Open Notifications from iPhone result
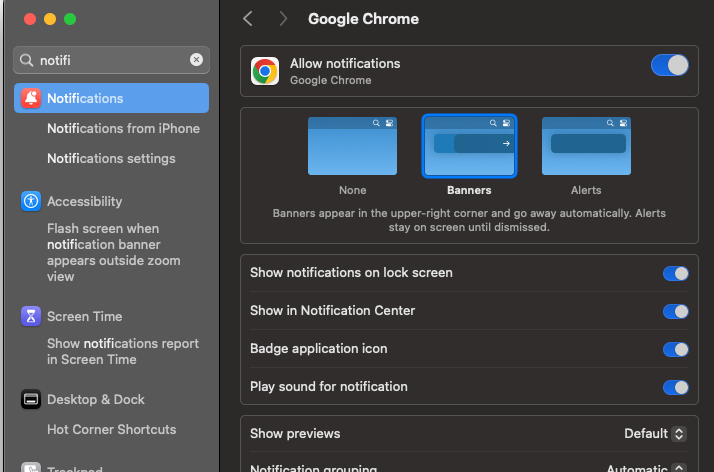 coord(123,128)
